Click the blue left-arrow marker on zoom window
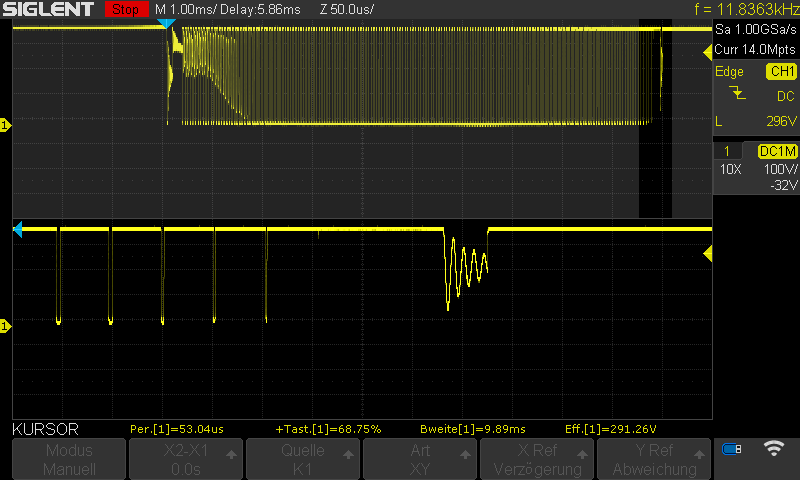 [x=18, y=230]
